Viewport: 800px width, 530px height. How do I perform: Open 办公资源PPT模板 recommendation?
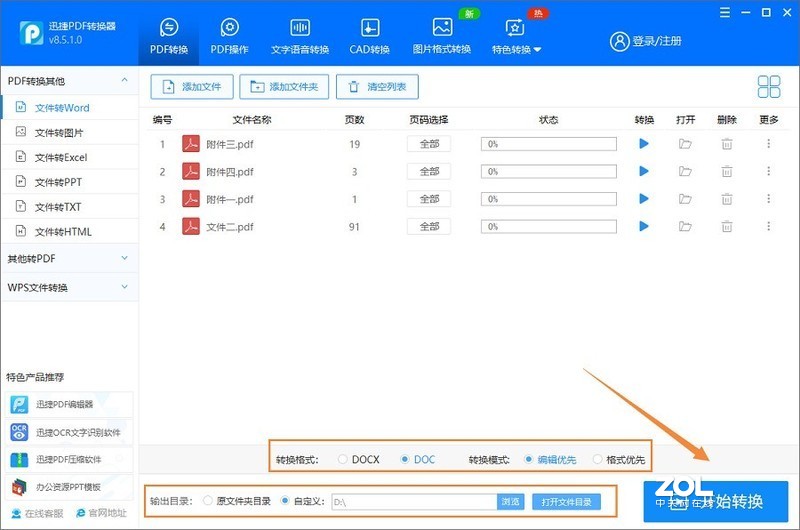pyautogui.click(x=69, y=487)
